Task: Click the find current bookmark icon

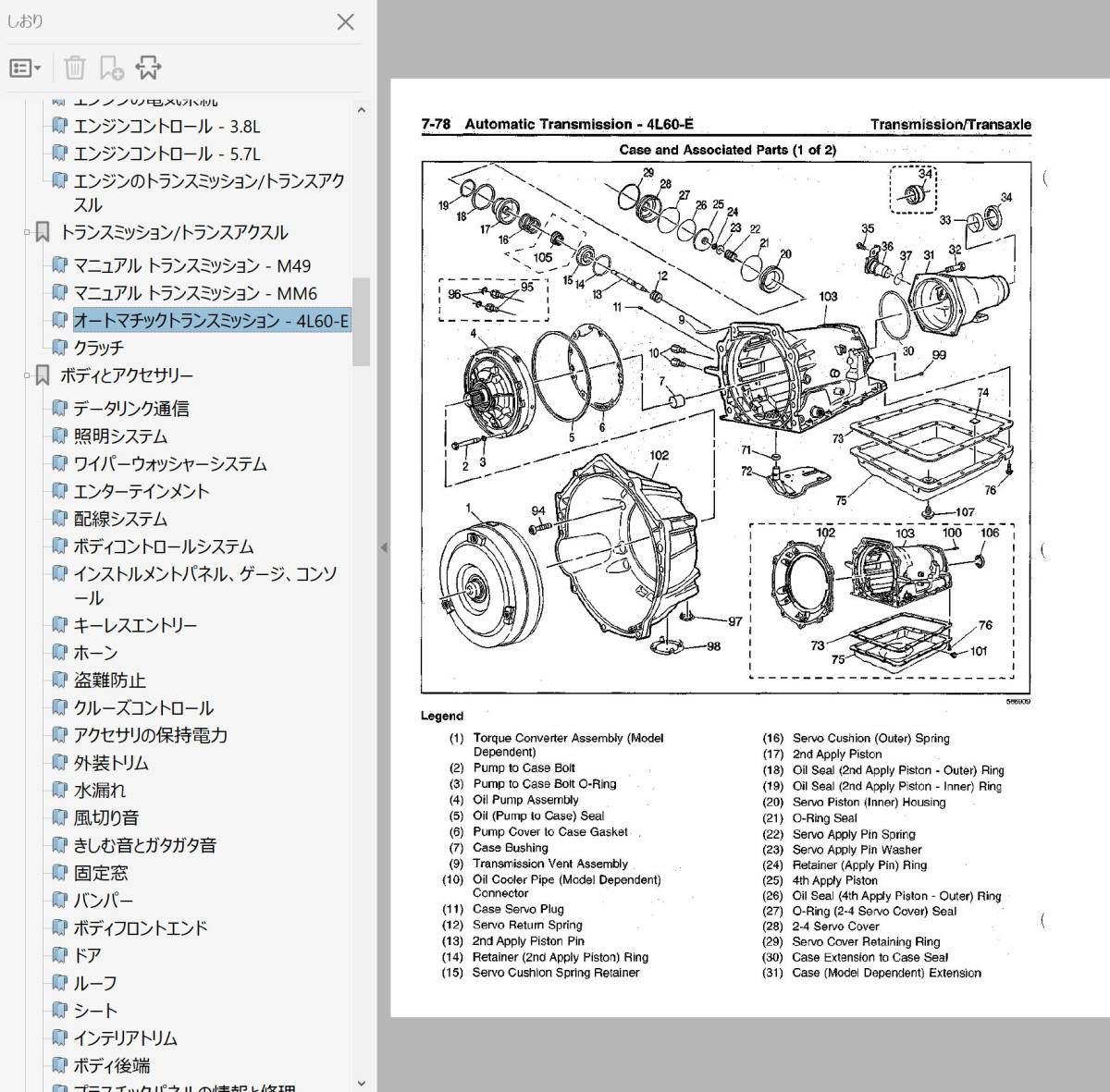Action: pyautogui.click(x=148, y=68)
